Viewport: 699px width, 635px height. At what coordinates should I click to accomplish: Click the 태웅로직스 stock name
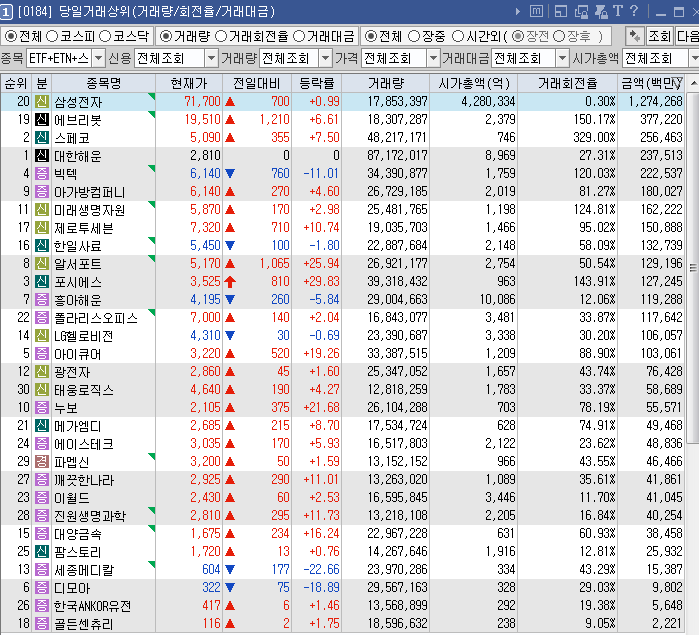[x=84, y=390]
